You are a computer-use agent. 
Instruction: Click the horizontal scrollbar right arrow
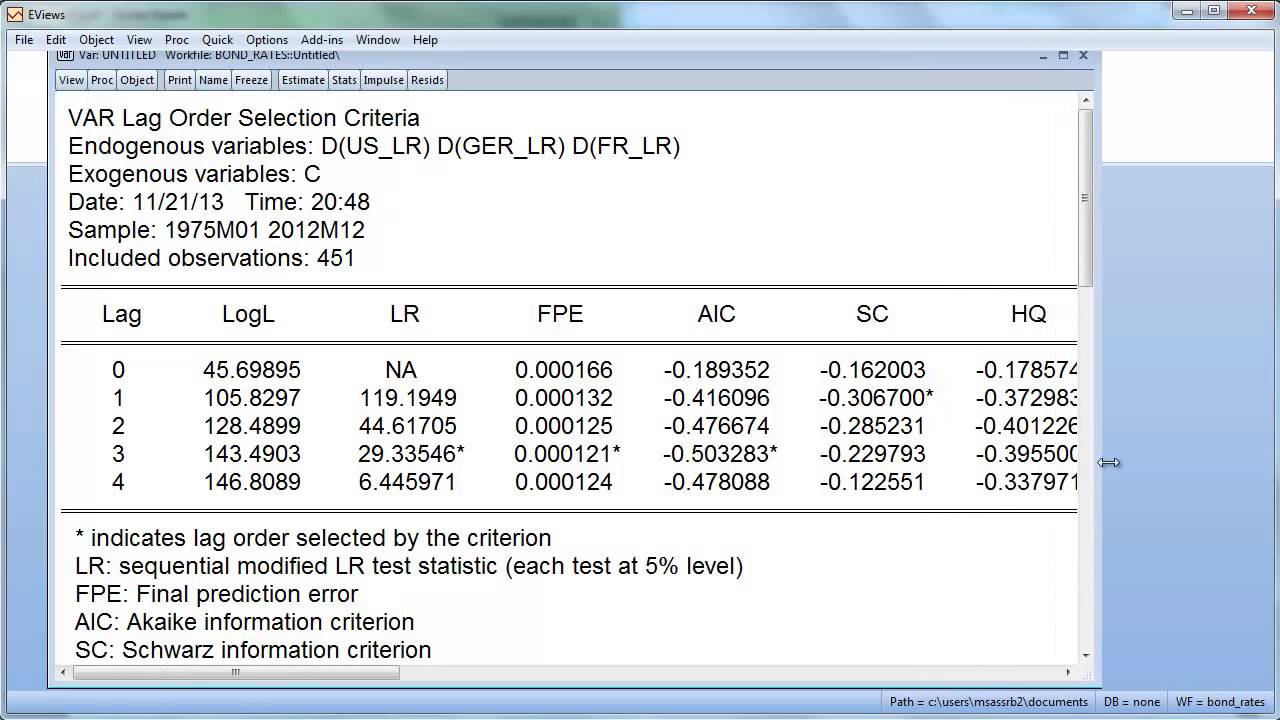click(x=1068, y=672)
